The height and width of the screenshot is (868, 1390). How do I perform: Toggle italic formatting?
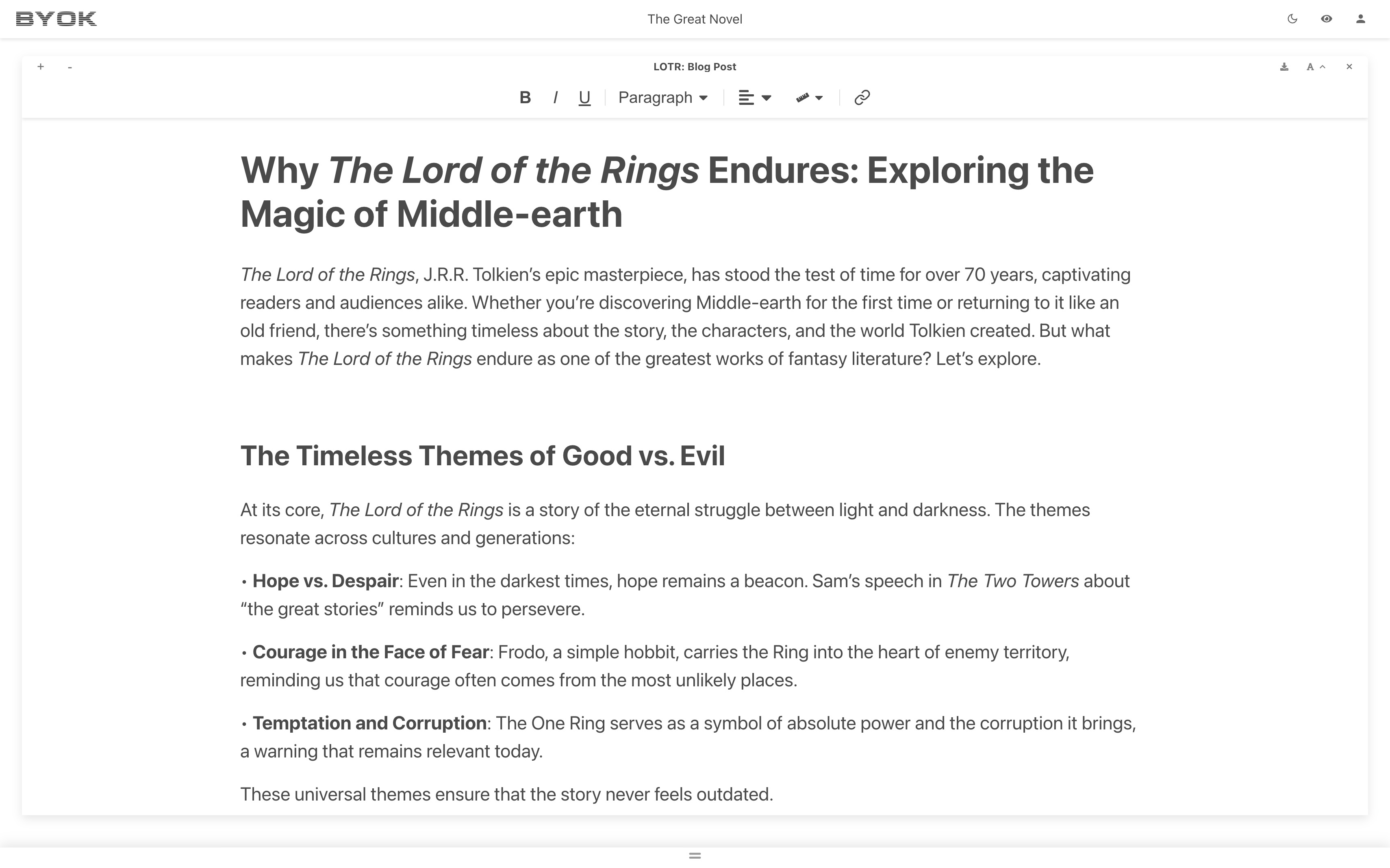coord(555,98)
